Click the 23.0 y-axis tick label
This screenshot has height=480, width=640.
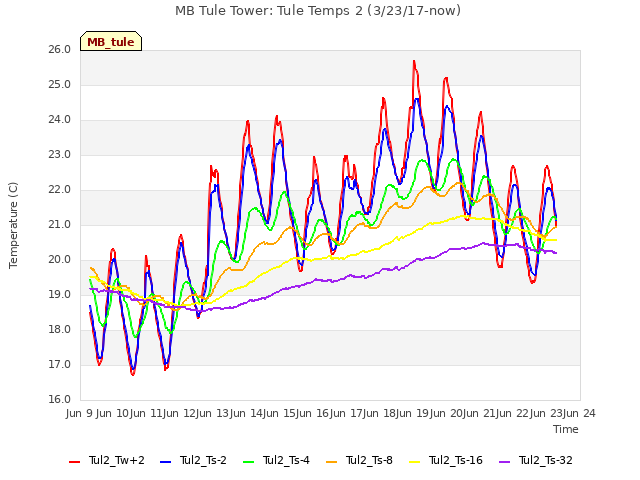click(60, 155)
